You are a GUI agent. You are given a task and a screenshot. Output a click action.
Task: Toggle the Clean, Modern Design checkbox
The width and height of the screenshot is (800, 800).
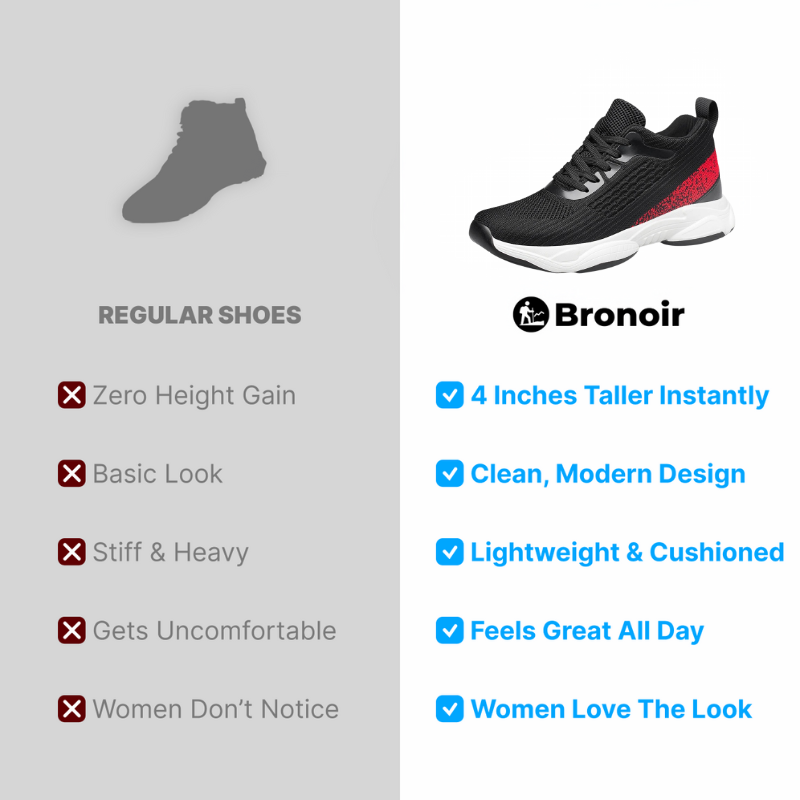coord(449,473)
